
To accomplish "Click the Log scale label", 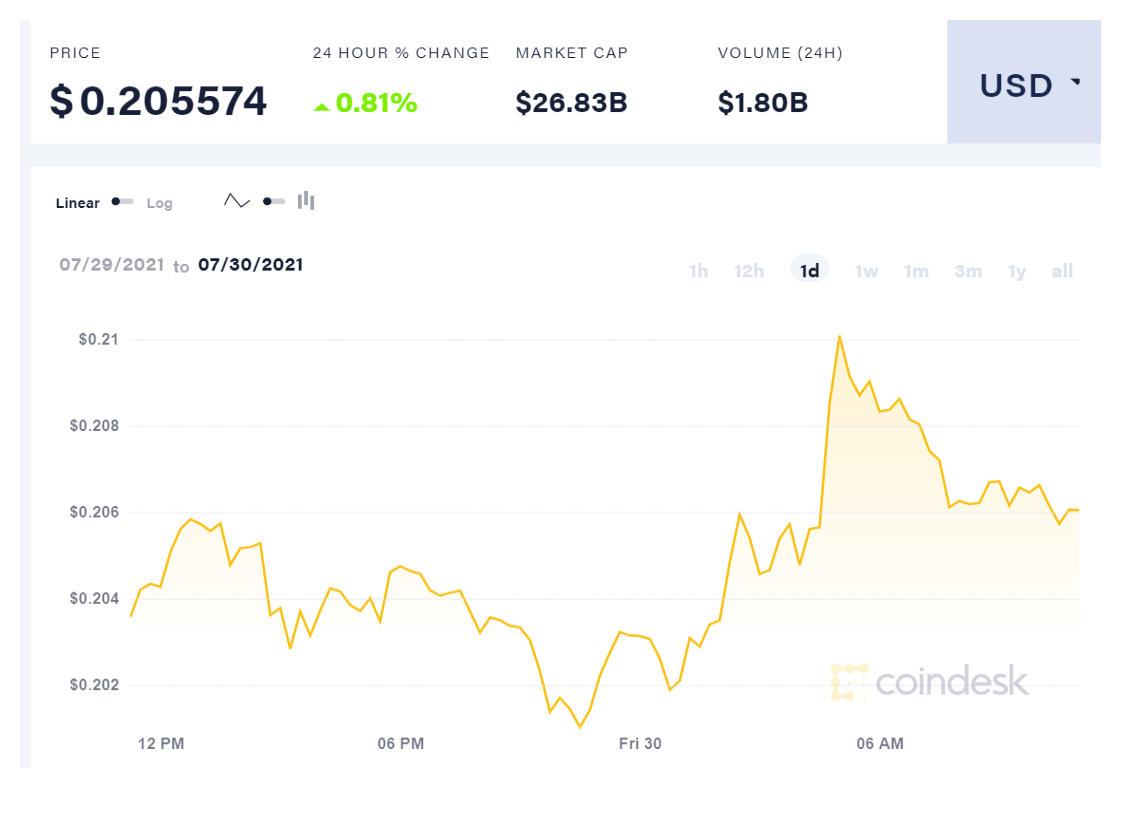I will coord(160,203).
